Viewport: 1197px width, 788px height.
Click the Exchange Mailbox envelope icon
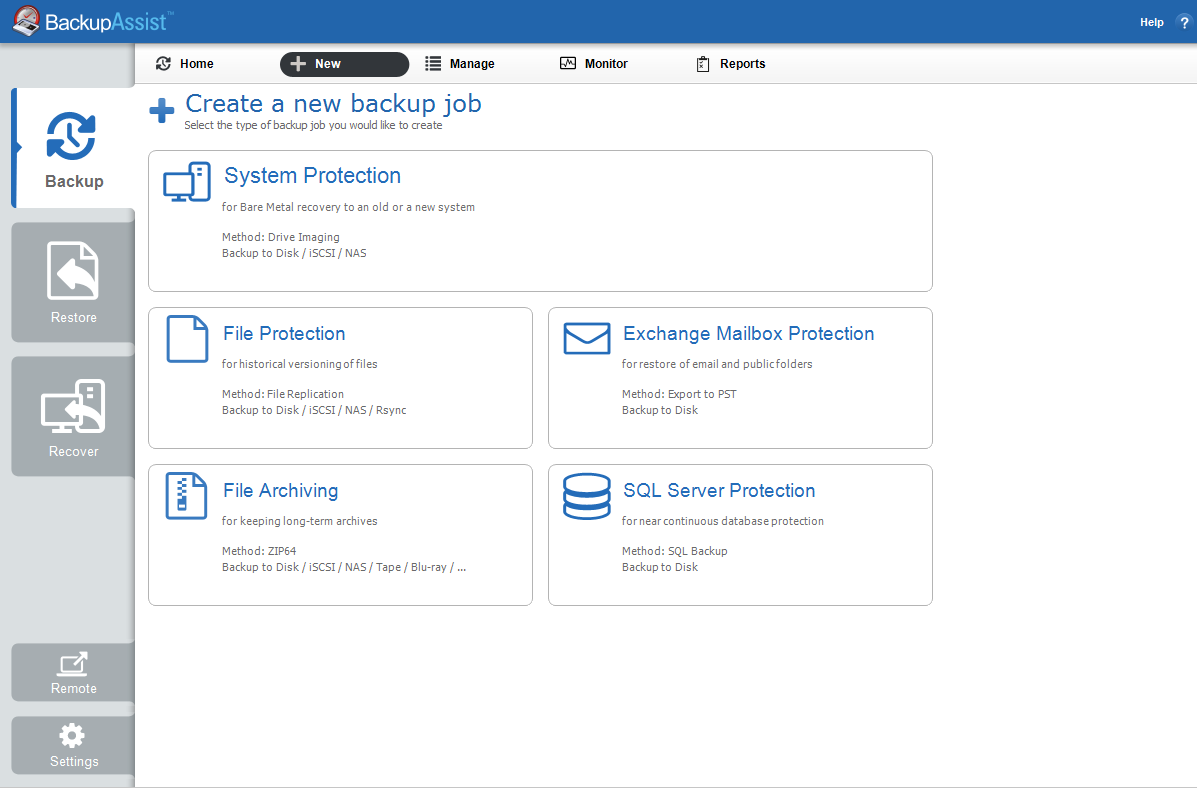coord(587,338)
